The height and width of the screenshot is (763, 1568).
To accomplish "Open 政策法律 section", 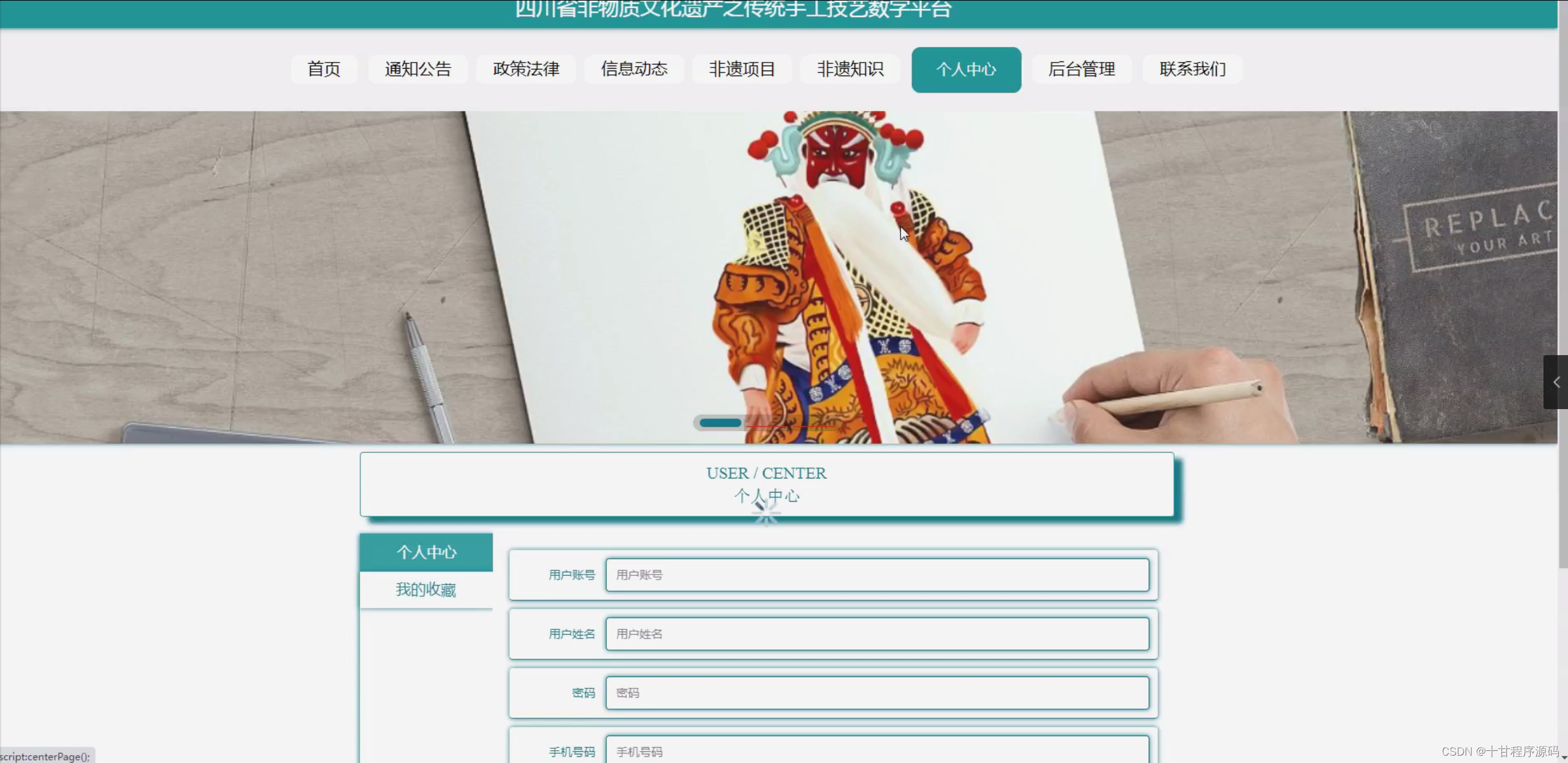I will point(526,69).
